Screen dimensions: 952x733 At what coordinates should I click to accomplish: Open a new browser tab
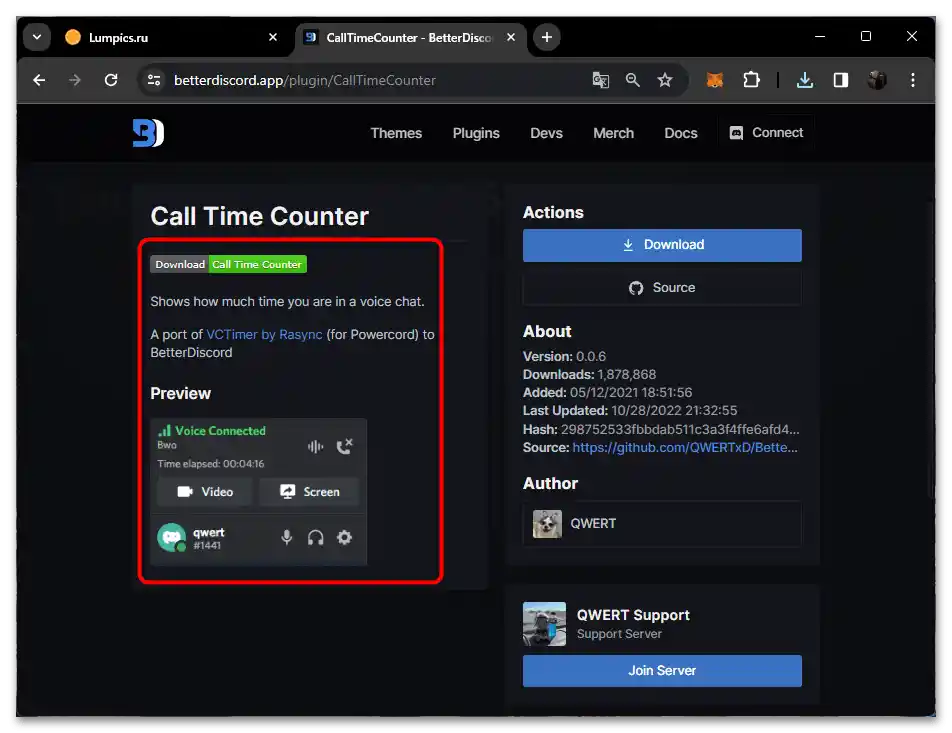point(546,37)
